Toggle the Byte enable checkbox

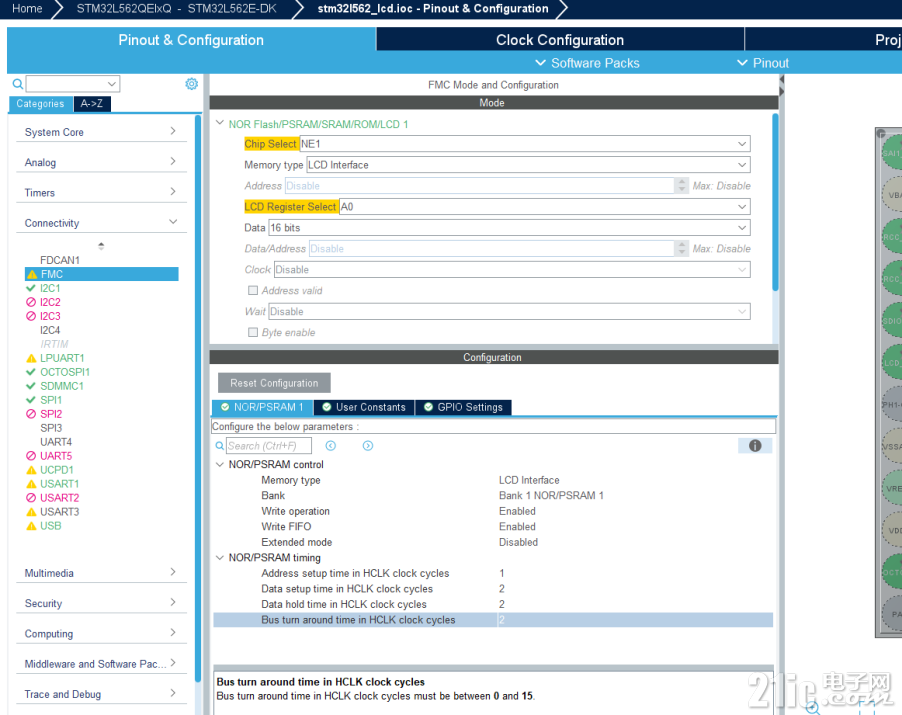point(253,332)
